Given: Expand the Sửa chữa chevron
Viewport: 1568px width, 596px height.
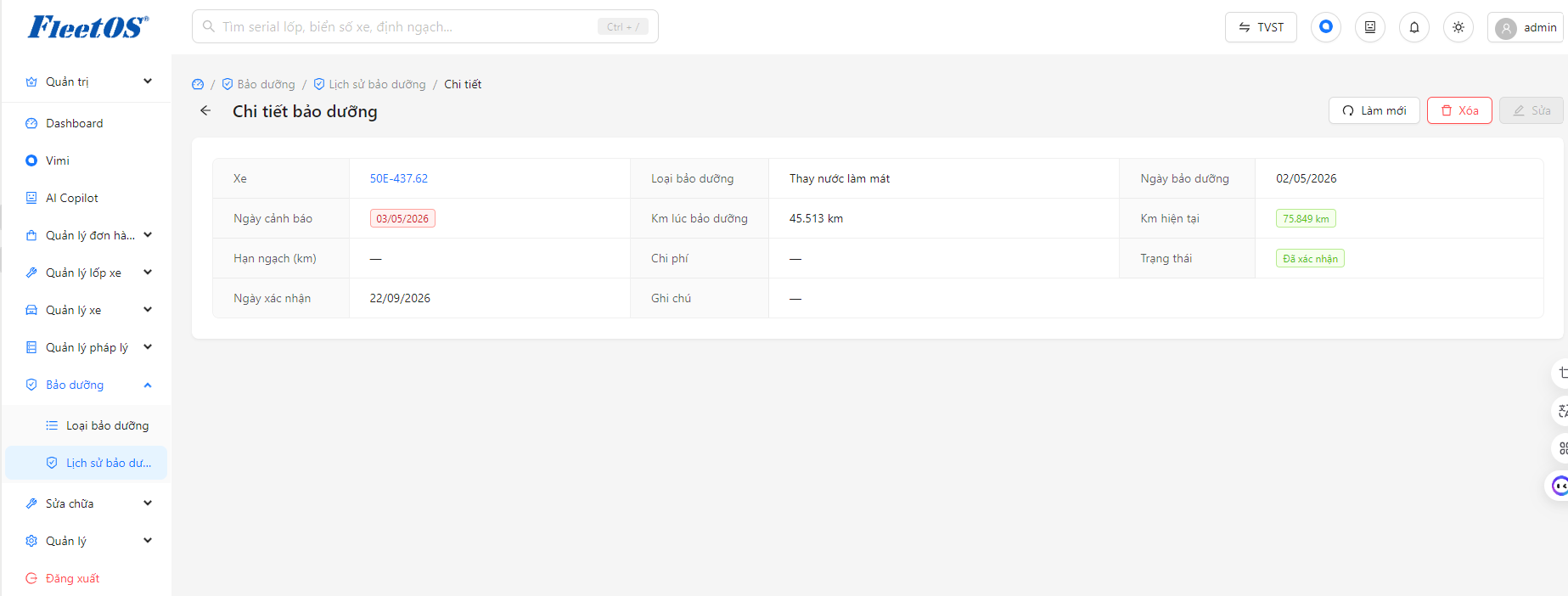Looking at the screenshot, I should [148, 503].
